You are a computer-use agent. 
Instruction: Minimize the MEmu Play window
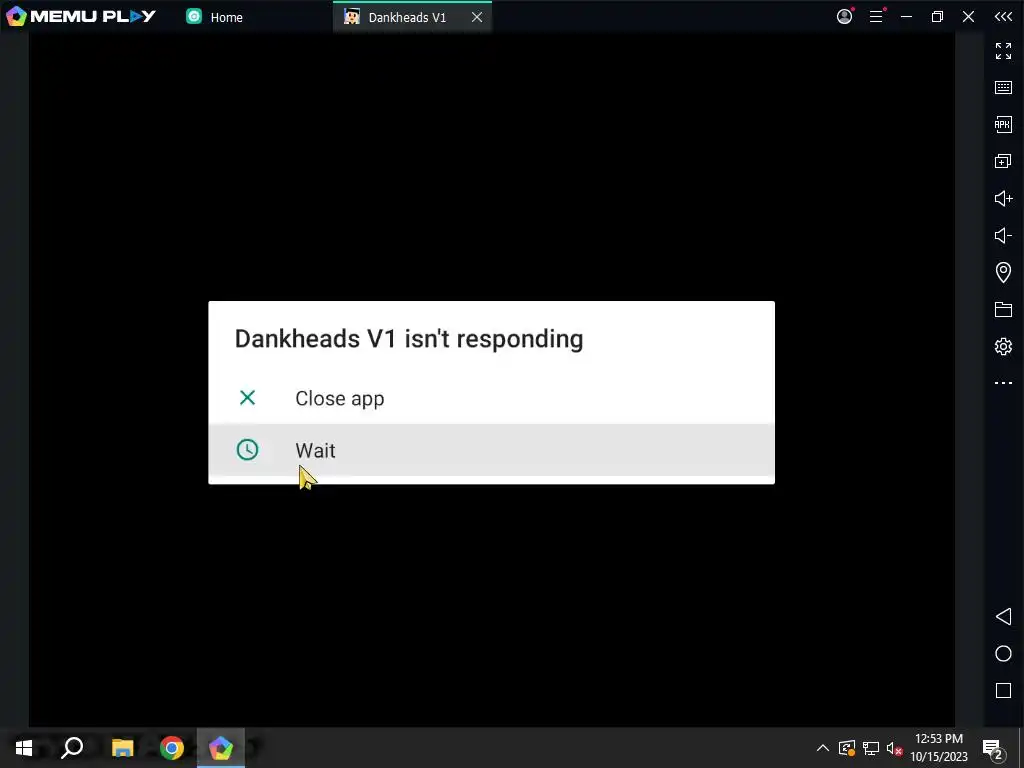(906, 17)
